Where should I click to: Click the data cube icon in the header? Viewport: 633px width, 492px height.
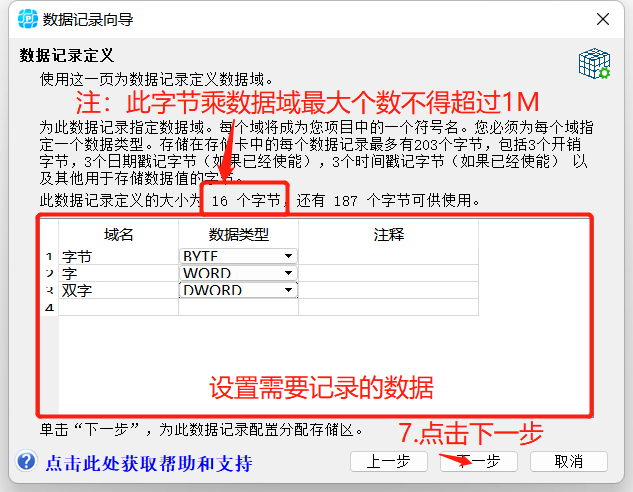pyautogui.click(x=594, y=64)
